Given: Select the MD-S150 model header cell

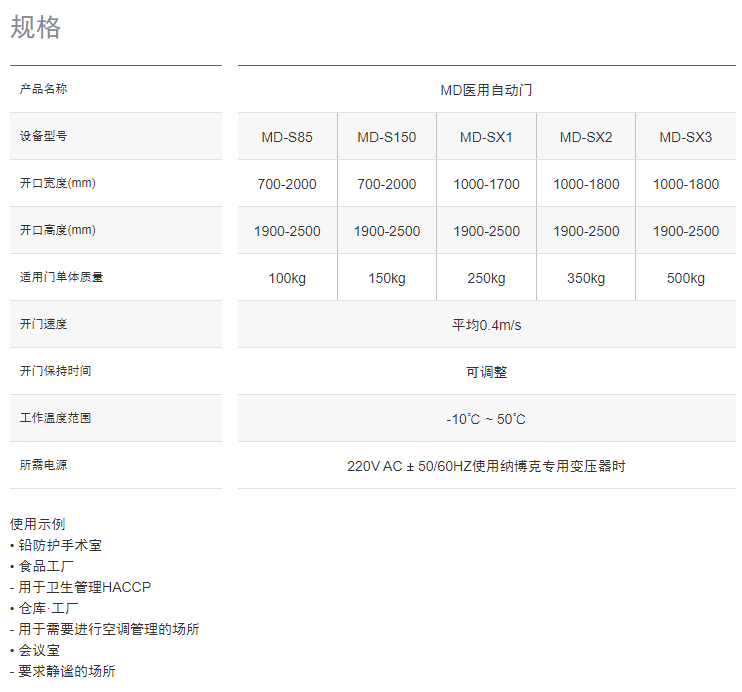Looking at the screenshot, I should click(386, 137).
